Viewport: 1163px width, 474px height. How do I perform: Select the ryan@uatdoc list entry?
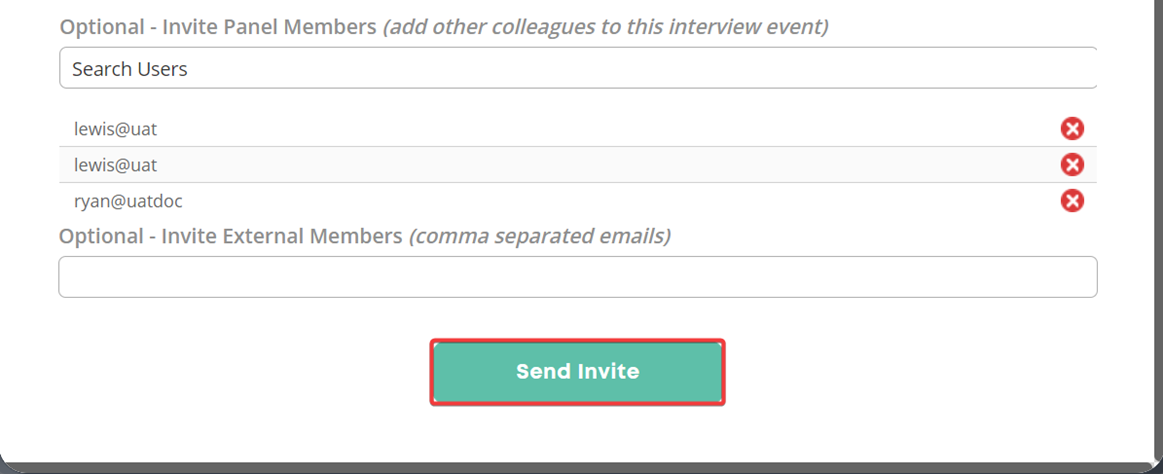coord(128,200)
